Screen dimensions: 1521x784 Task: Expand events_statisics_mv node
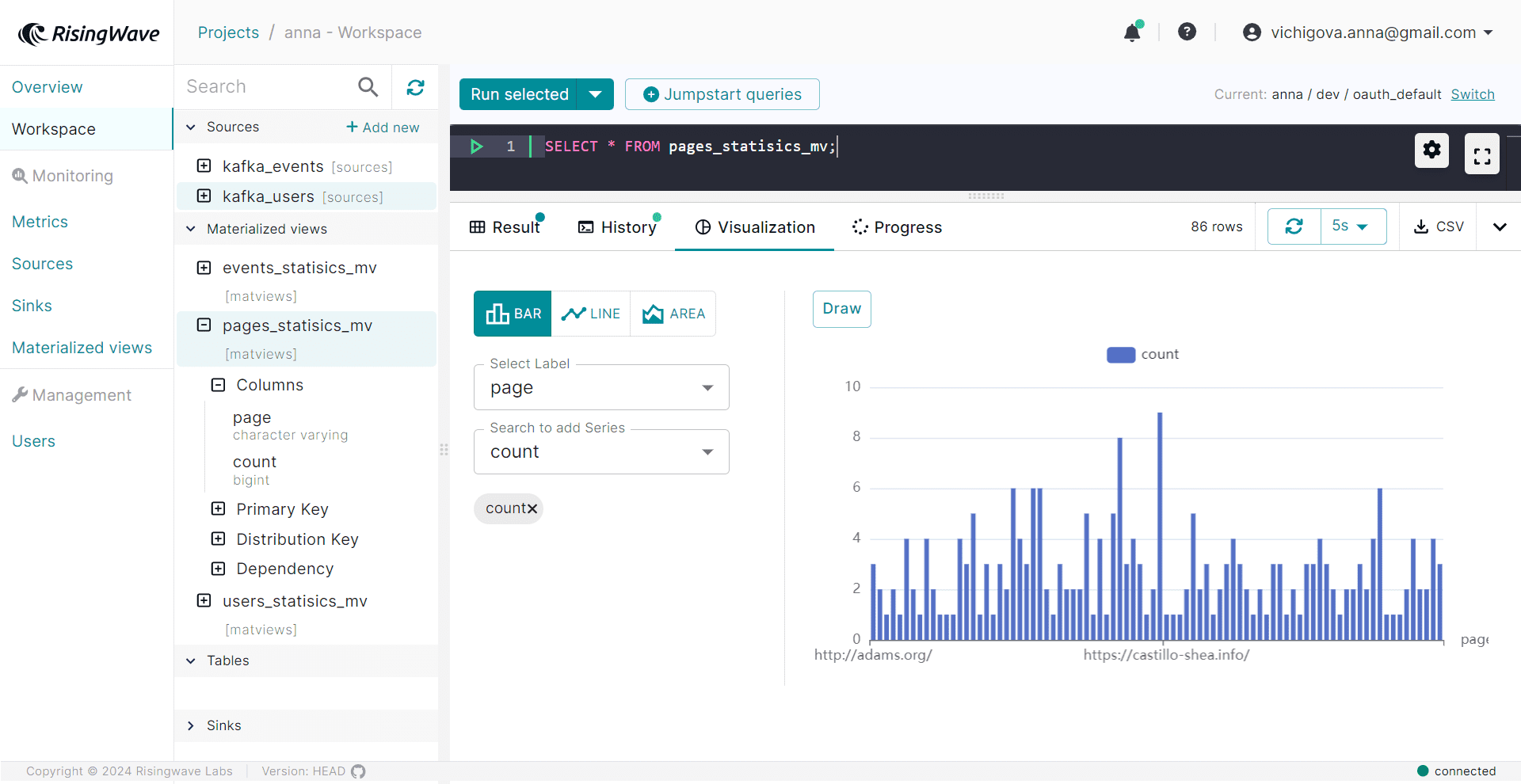click(204, 268)
